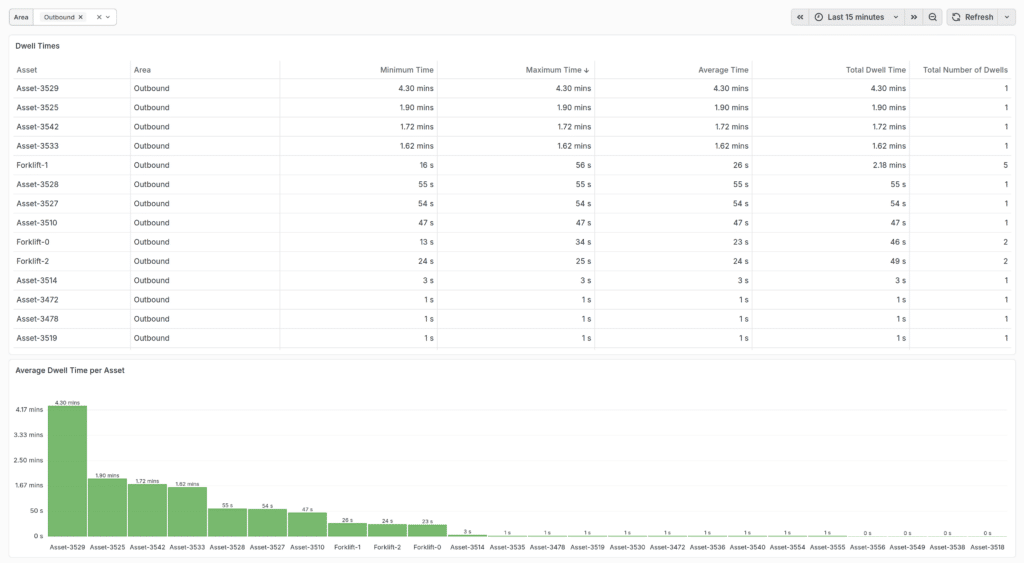Click Forklift-0 minimum time 13 s
This screenshot has width=1024, height=563.
tap(426, 242)
